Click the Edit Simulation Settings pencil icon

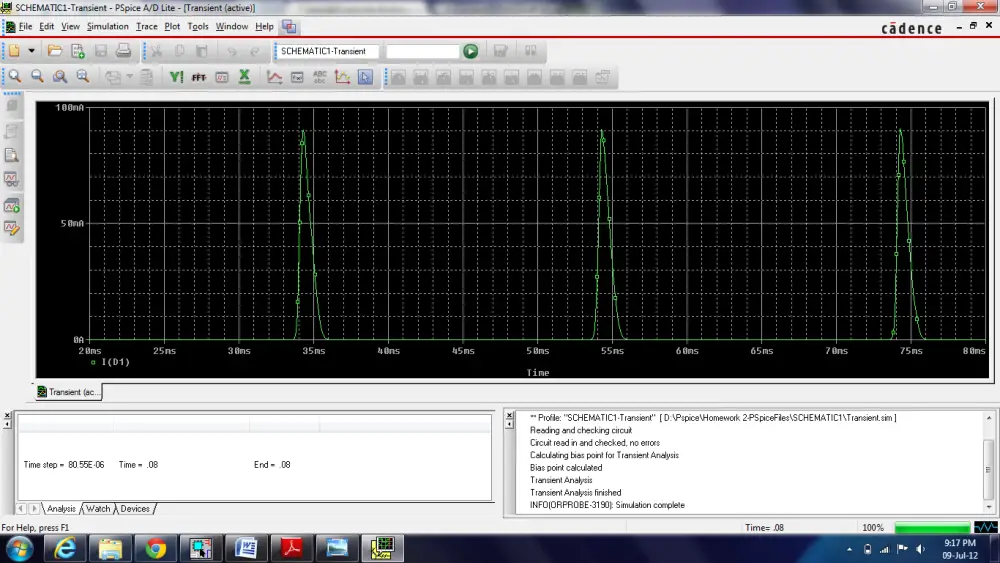[11, 228]
